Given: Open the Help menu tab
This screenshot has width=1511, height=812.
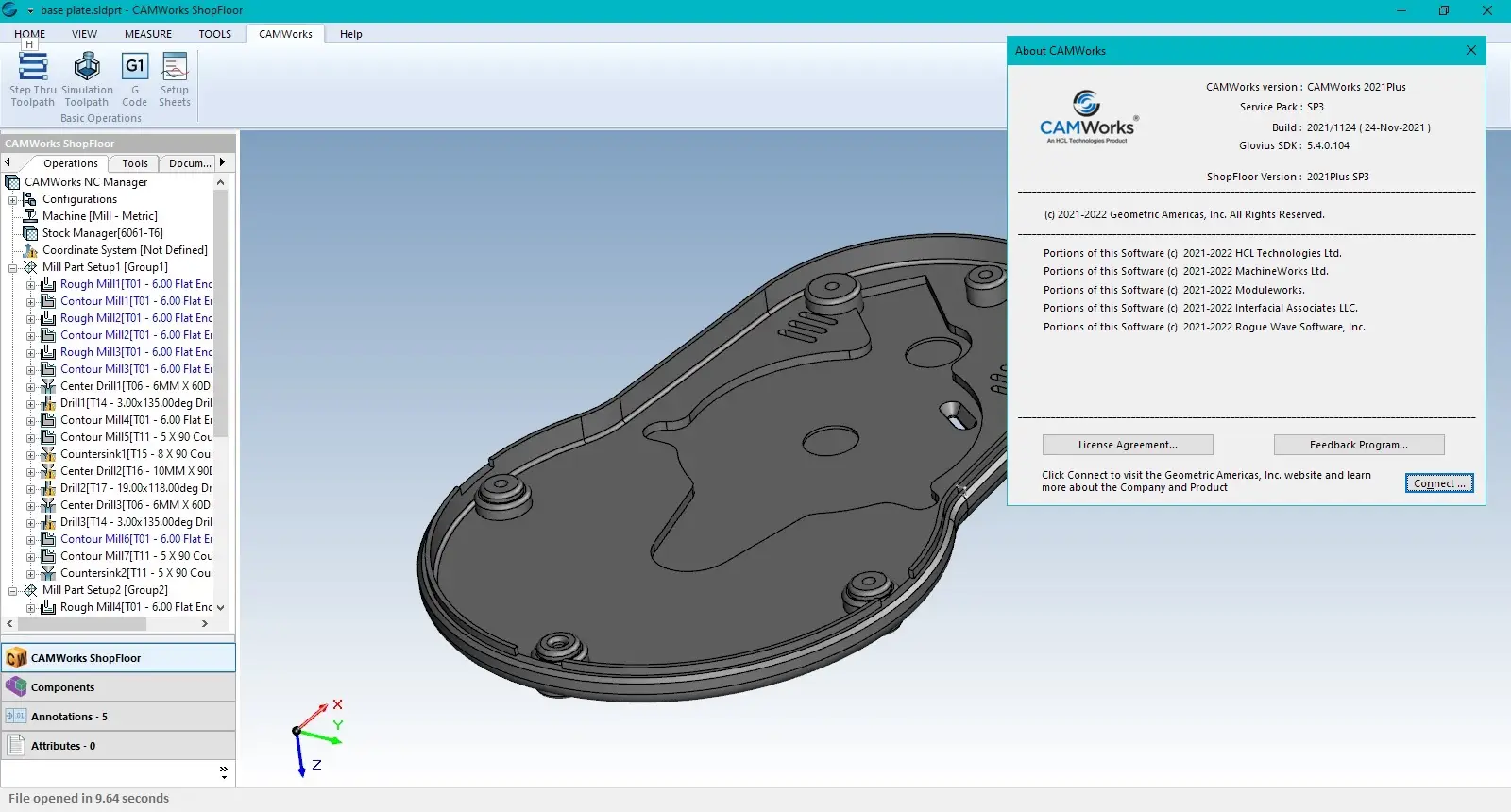Looking at the screenshot, I should click(x=350, y=34).
